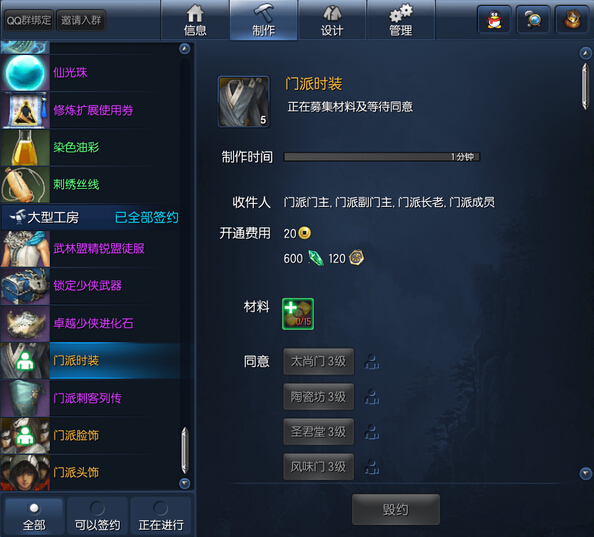
Task: Click the 制作时间 progress bar
Action: 382,157
